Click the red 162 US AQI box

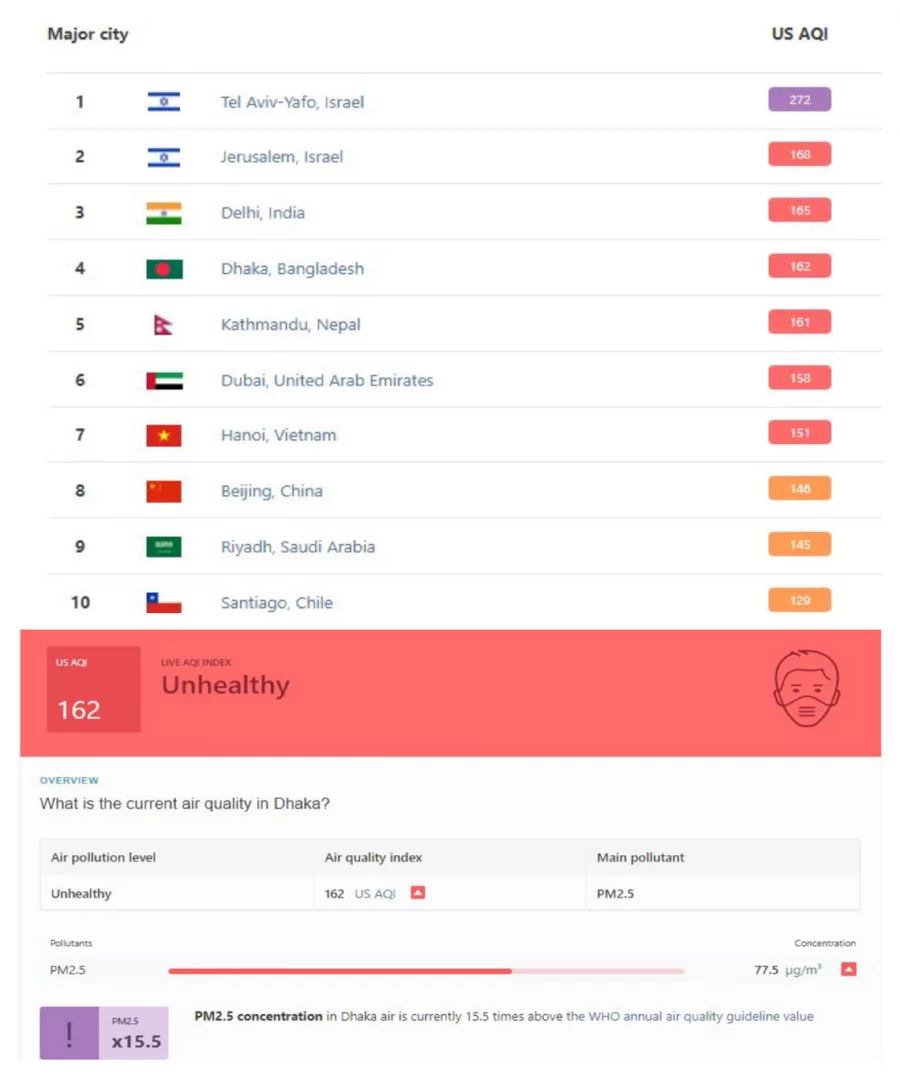93,689
